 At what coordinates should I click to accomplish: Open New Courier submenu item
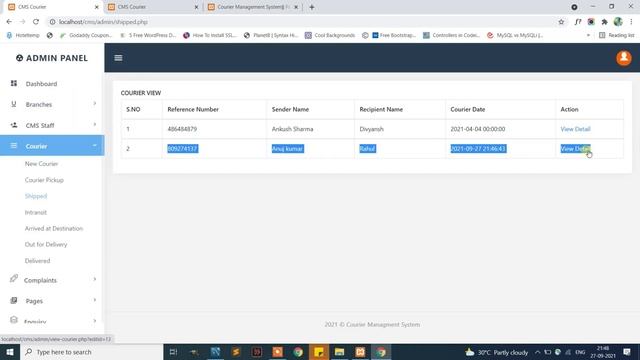point(42,164)
